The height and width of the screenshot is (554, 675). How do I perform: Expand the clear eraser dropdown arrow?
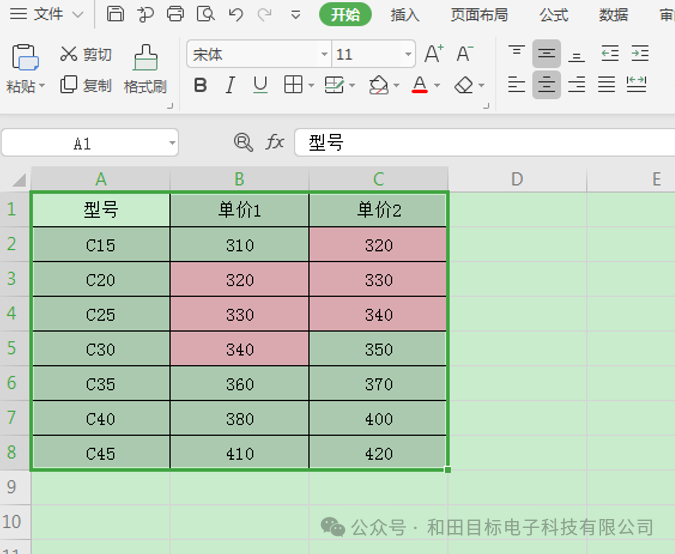pos(481,85)
